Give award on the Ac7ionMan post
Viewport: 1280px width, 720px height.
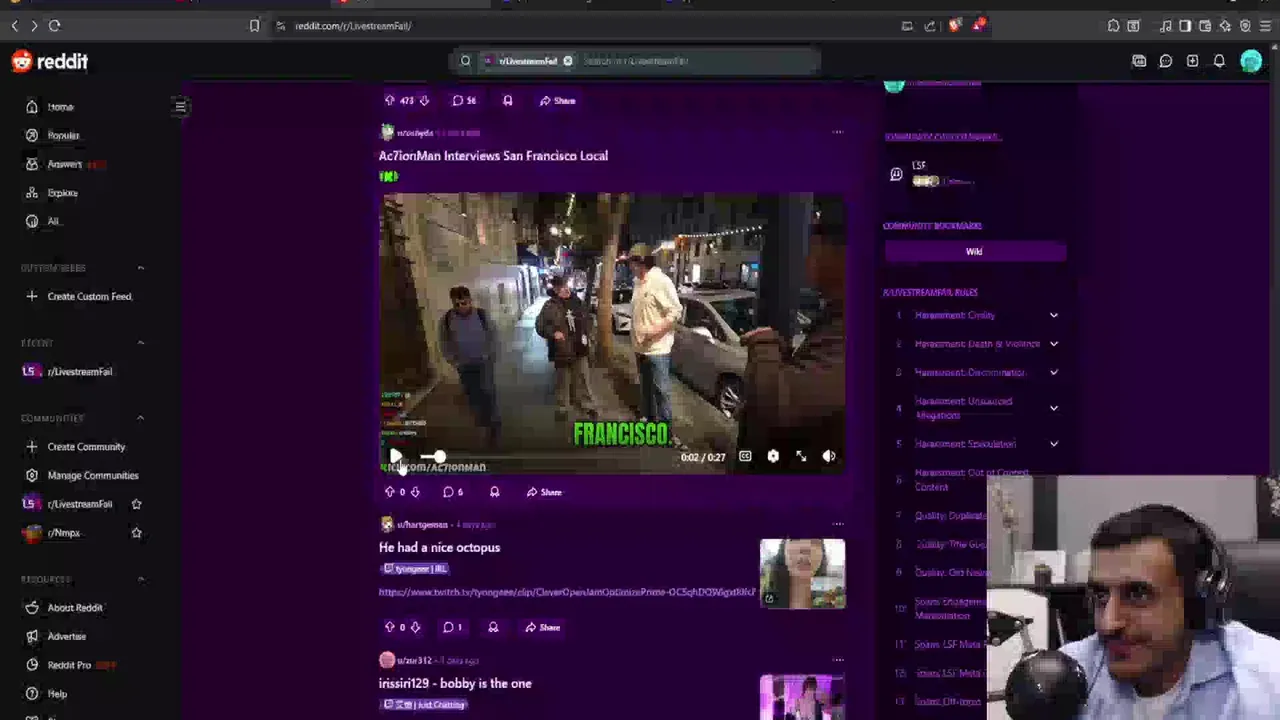pos(494,492)
